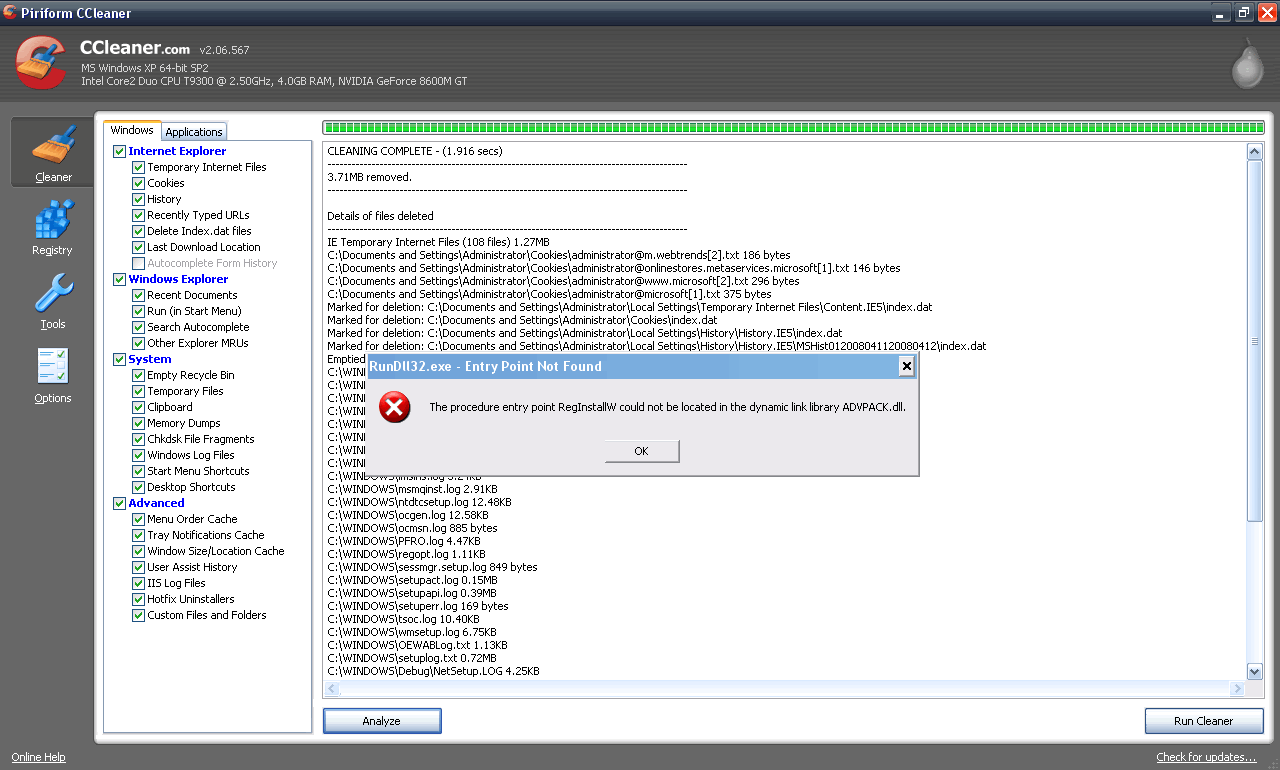Screen dimensions: 1280x770
Task: Open the Options section
Action: (52, 375)
